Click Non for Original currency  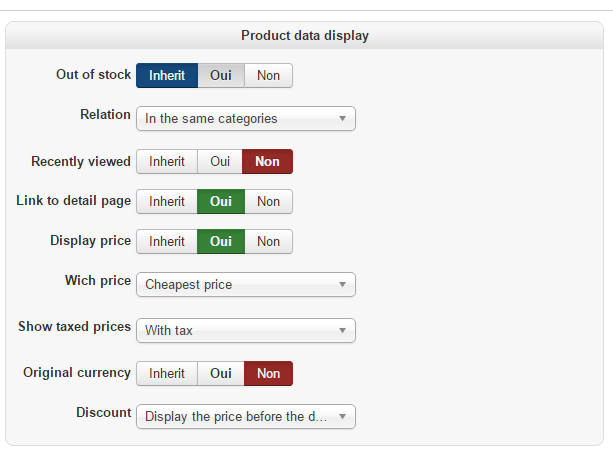click(269, 374)
